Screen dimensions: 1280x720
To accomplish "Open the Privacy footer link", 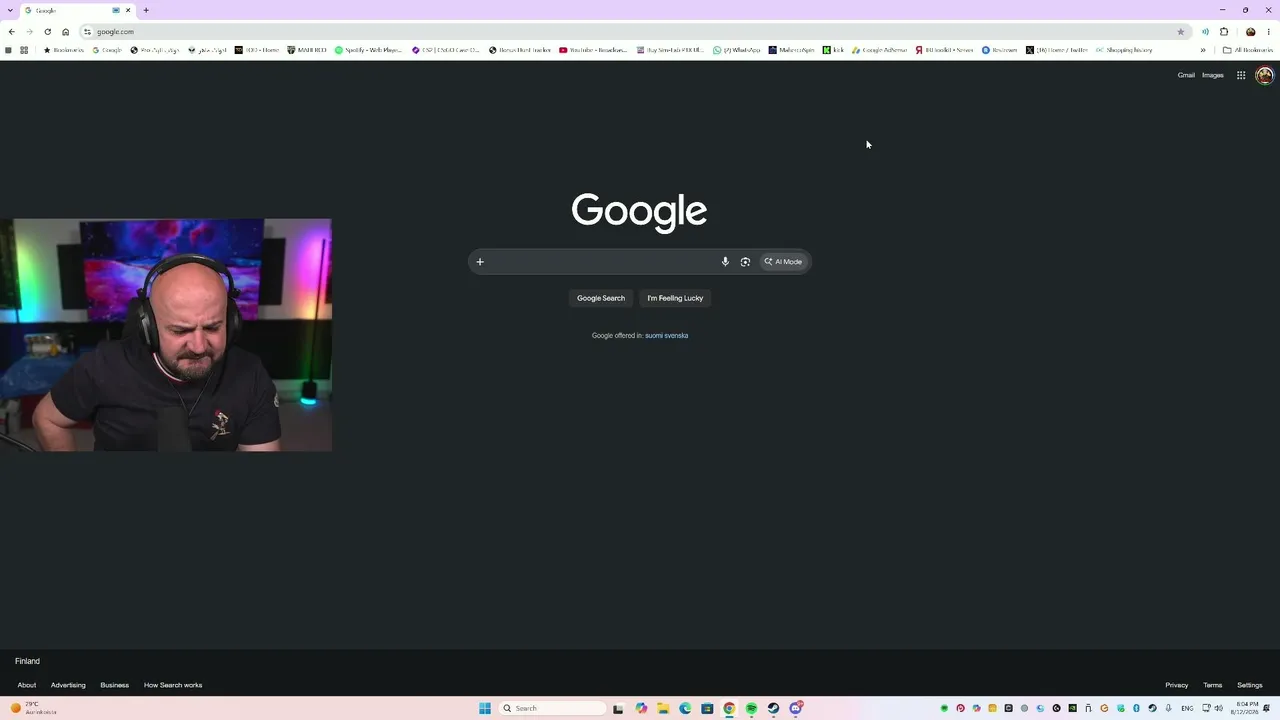I will (1177, 685).
